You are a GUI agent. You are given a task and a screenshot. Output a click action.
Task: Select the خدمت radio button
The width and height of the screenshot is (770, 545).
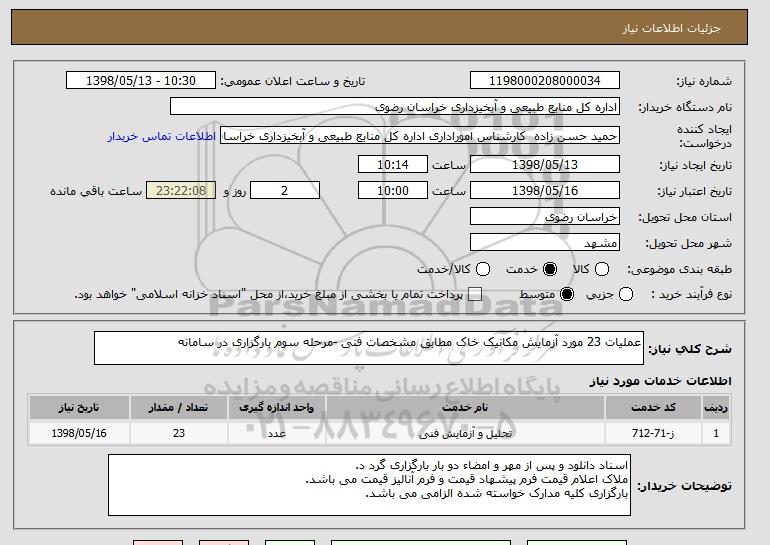tap(550, 269)
